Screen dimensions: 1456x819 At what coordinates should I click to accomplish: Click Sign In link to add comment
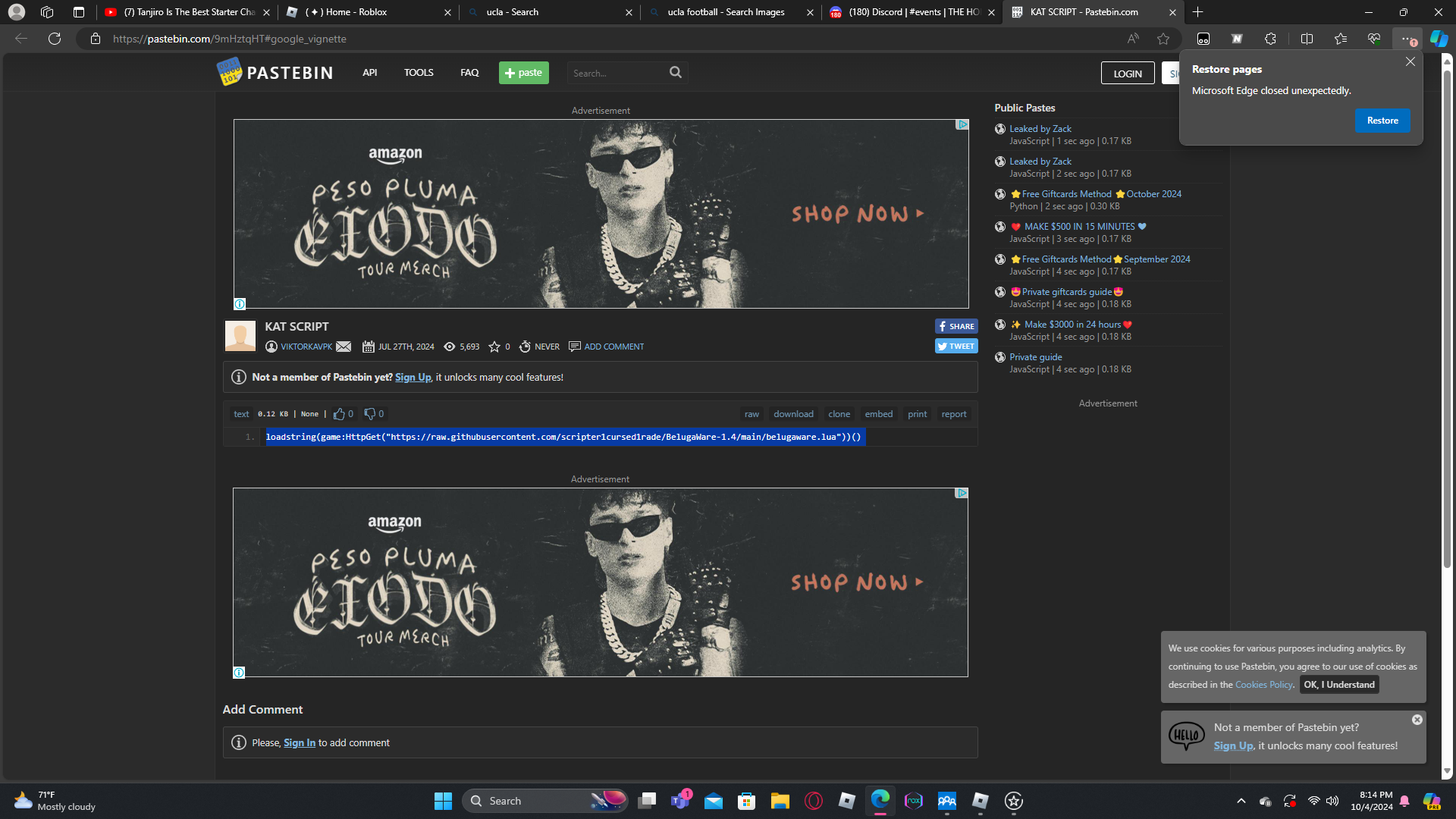pos(300,743)
